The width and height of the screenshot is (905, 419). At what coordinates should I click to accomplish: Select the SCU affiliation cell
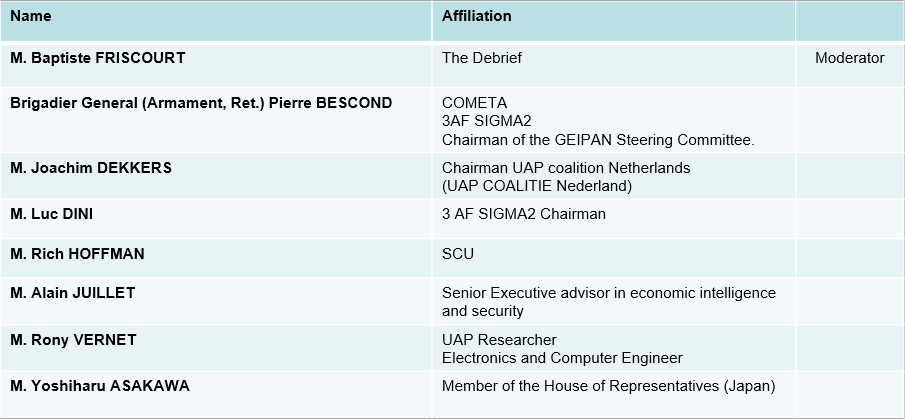[x=458, y=254]
